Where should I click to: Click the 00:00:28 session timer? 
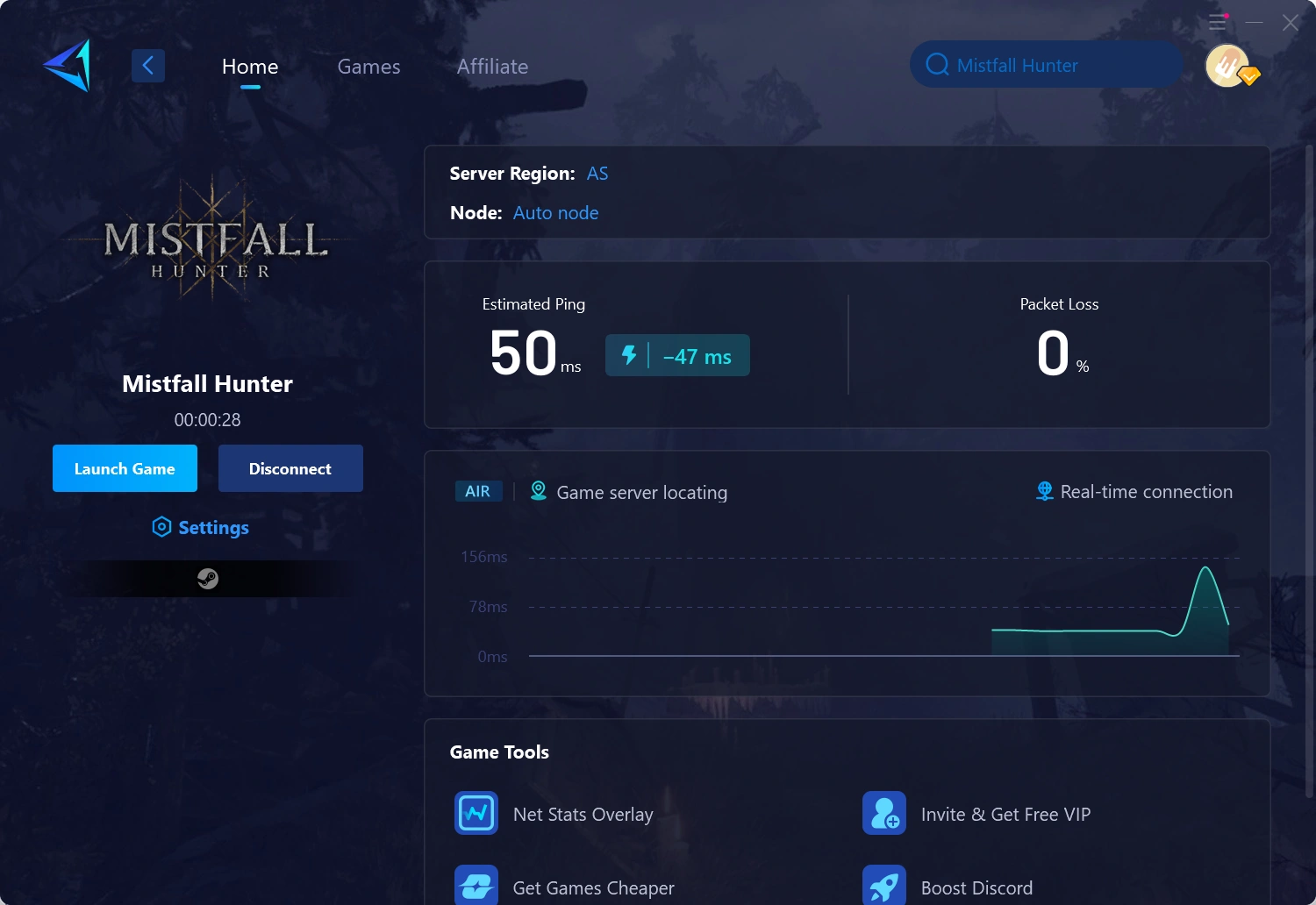207,420
